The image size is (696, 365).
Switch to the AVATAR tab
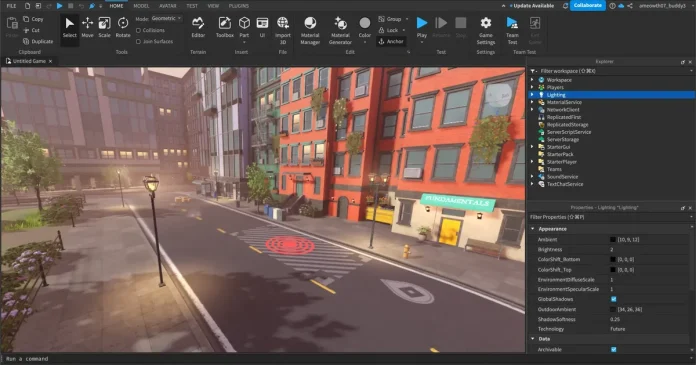[x=168, y=6]
